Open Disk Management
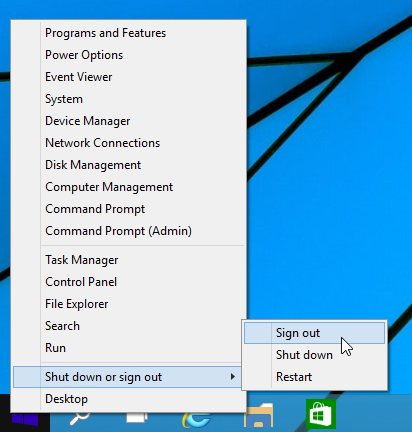This screenshot has height=432, width=412. pos(129,165)
